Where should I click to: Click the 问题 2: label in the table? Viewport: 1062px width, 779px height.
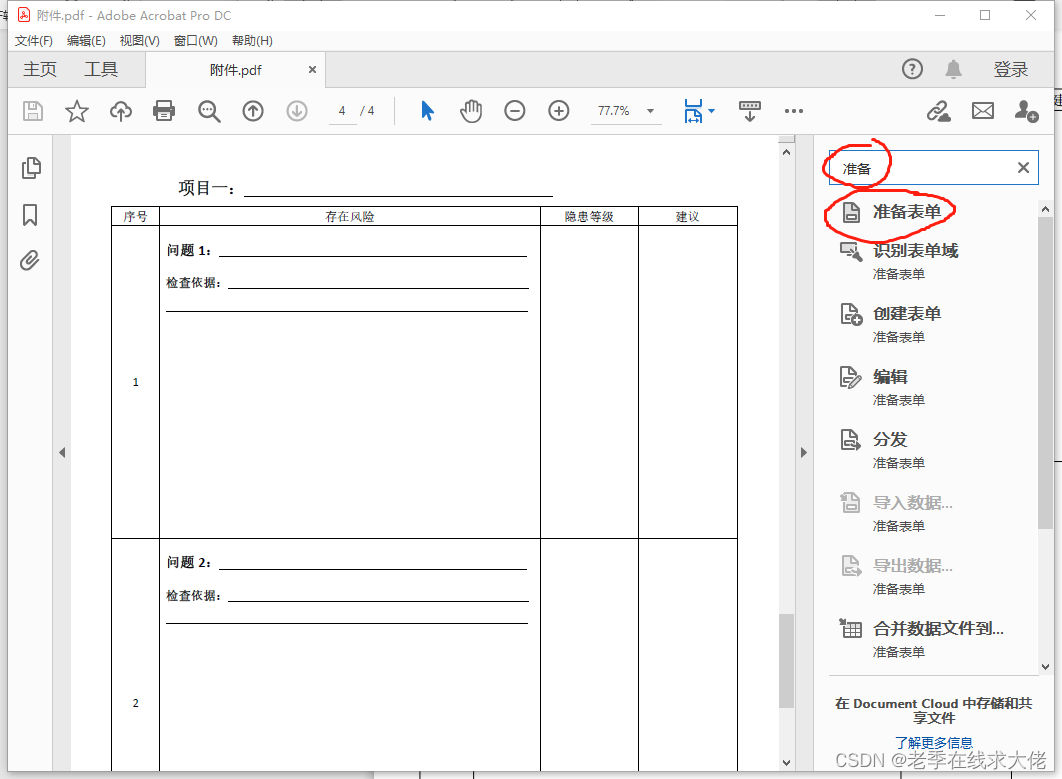[189, 562]
